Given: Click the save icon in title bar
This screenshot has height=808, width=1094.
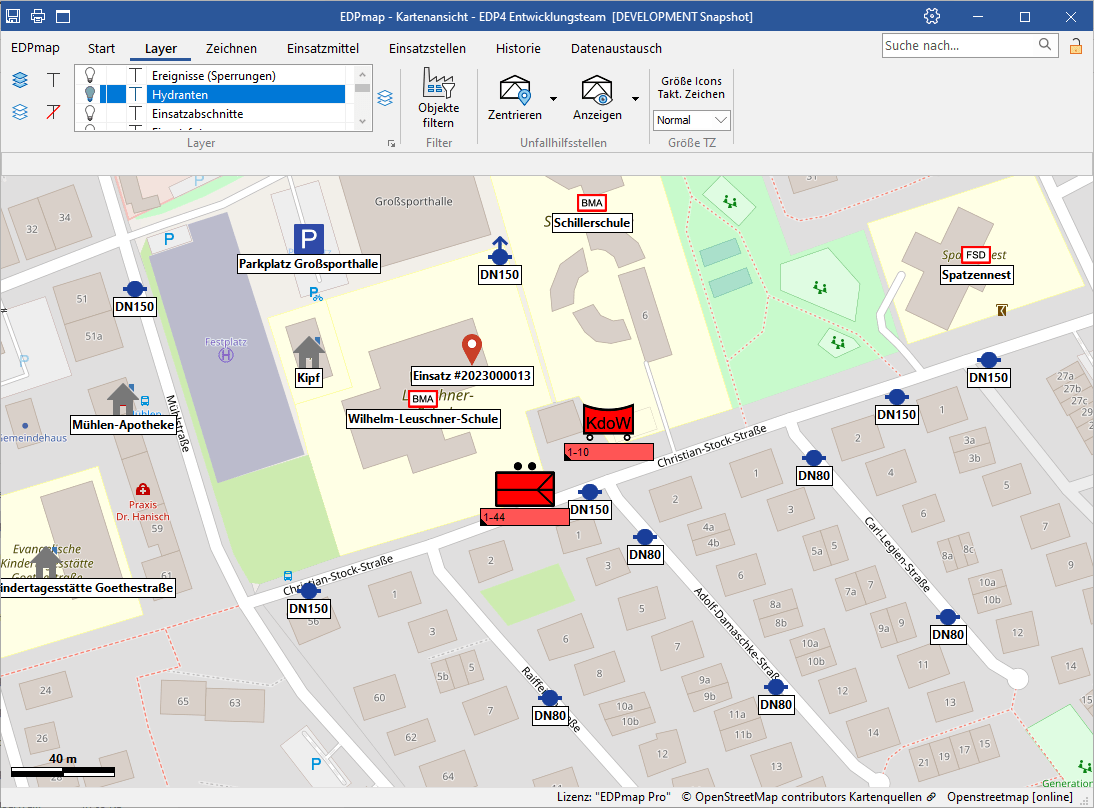Looking at the screenshot, I should click(13, 16).
